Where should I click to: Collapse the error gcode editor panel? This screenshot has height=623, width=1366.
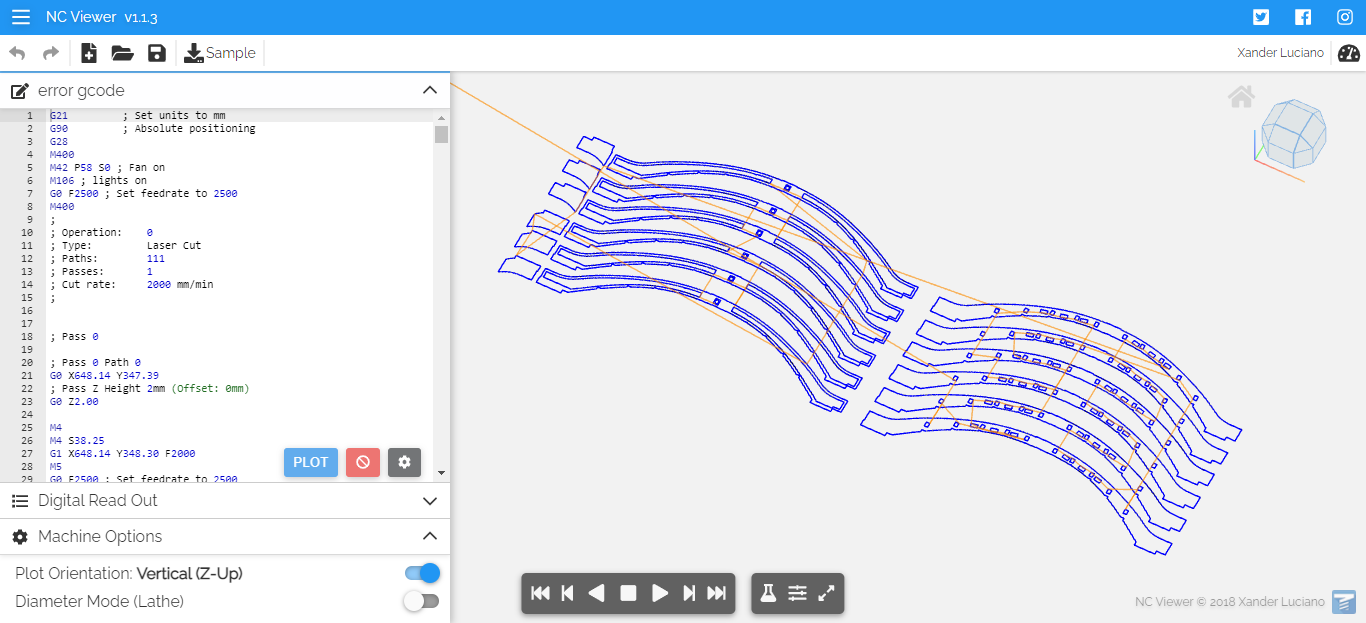point(430,90)
